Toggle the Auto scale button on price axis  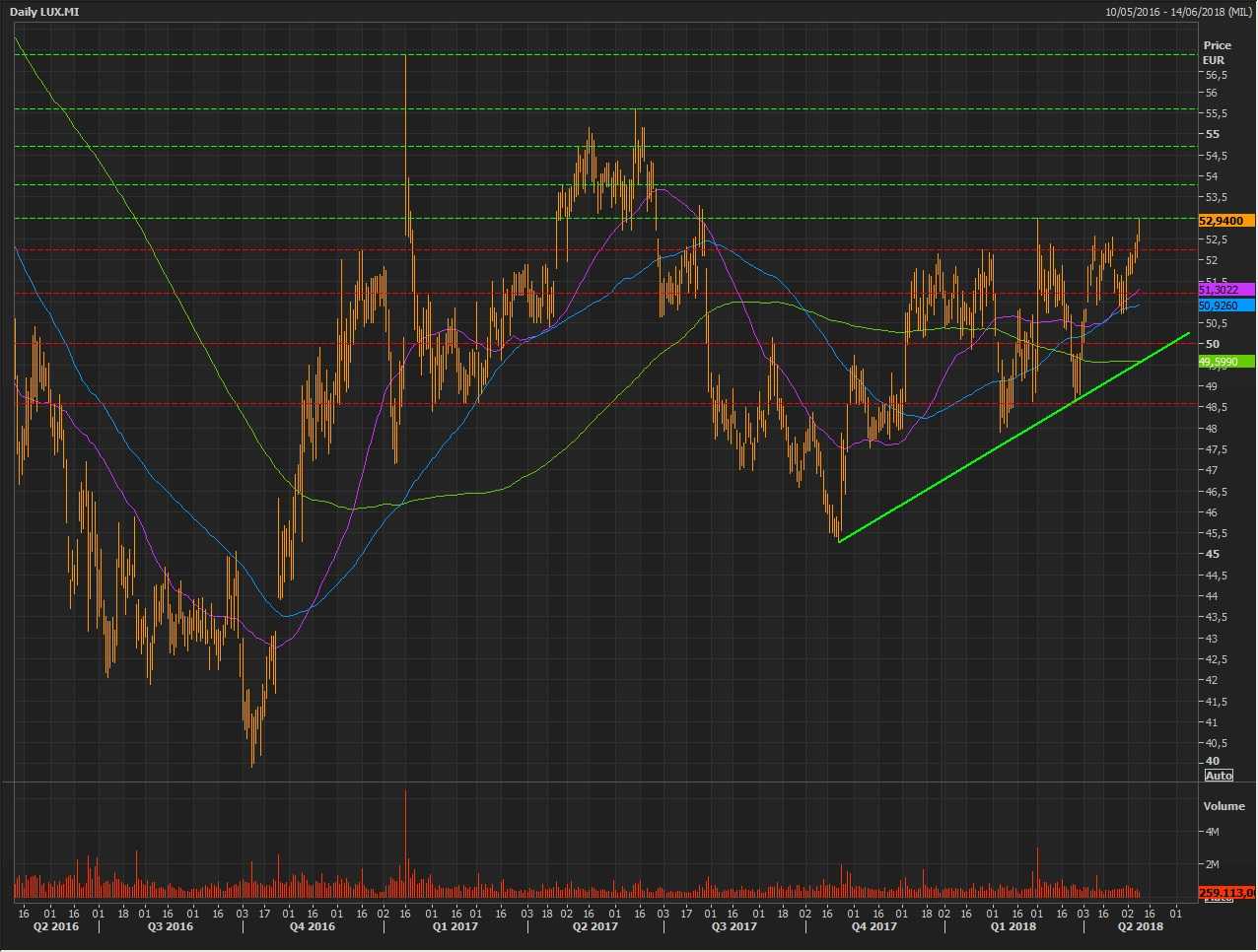tap(1219, 776)
